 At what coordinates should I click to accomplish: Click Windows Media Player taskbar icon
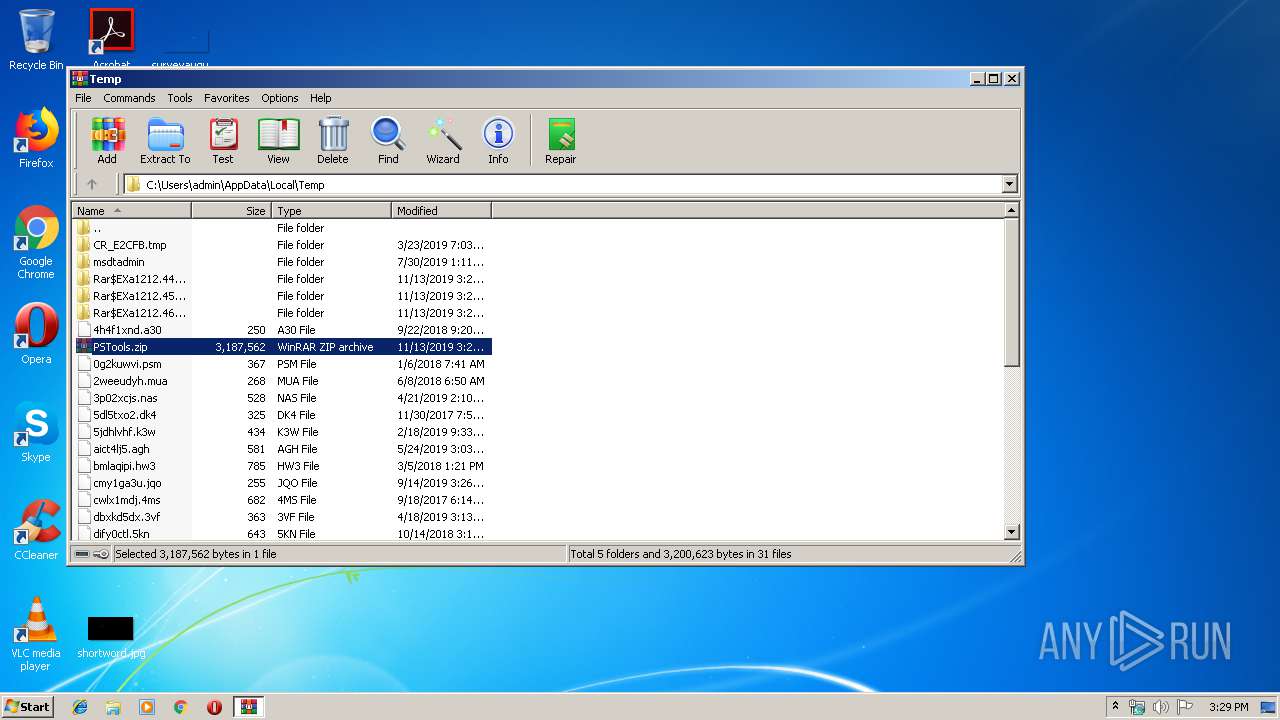point(147,707)
